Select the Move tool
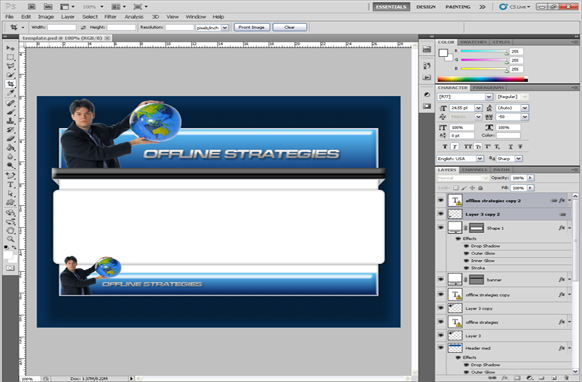 coord(10,48)
